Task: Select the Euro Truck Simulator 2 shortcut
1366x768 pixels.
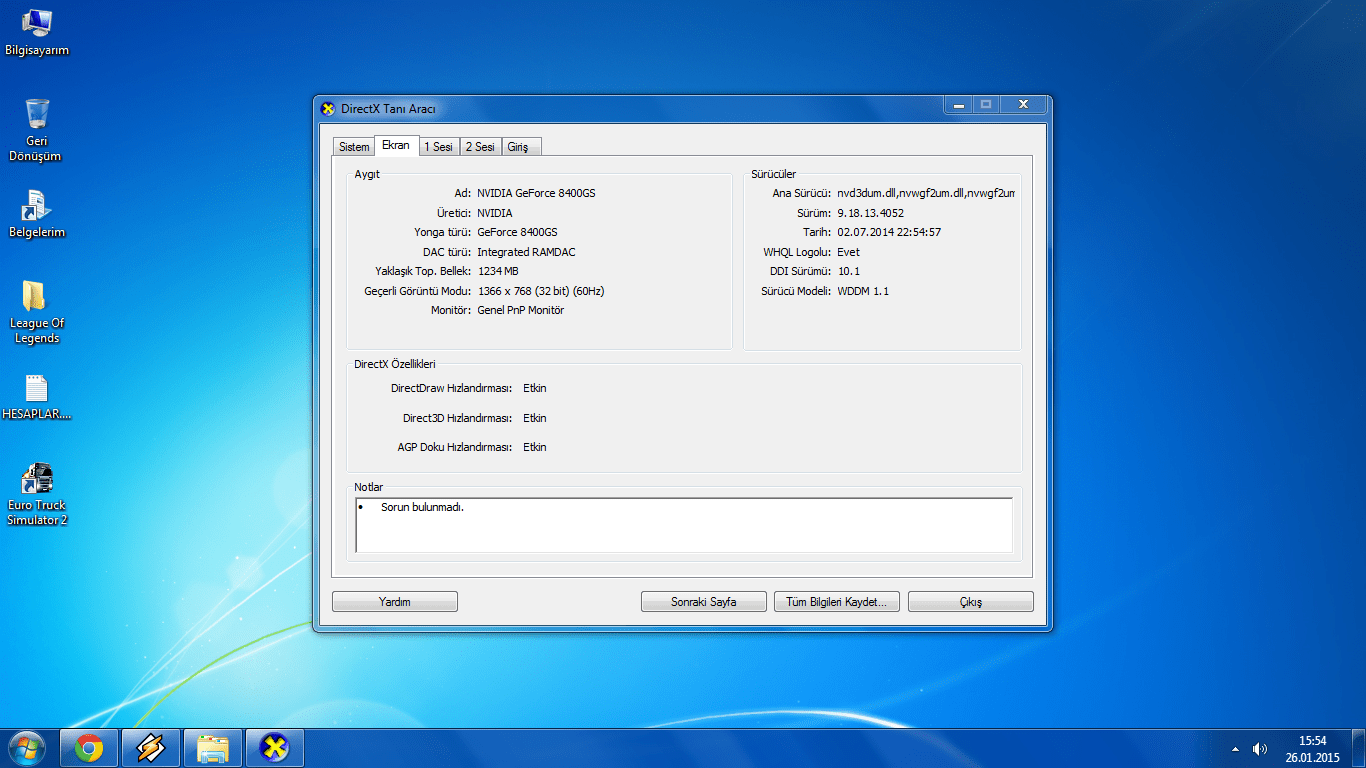Action: point(37,494)
